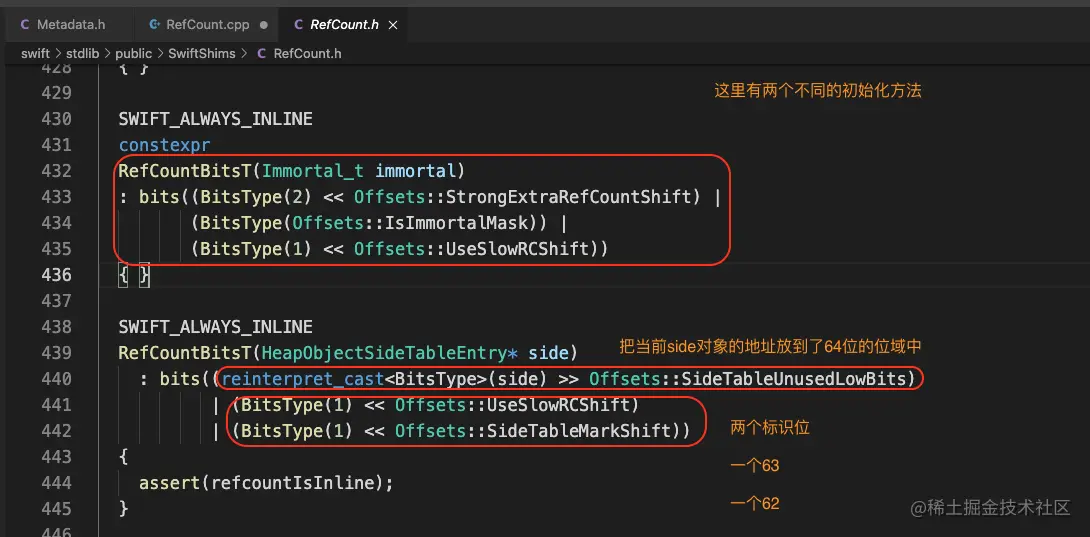
Task: Click line number 436 in gutter
Action: pos(54,275)
